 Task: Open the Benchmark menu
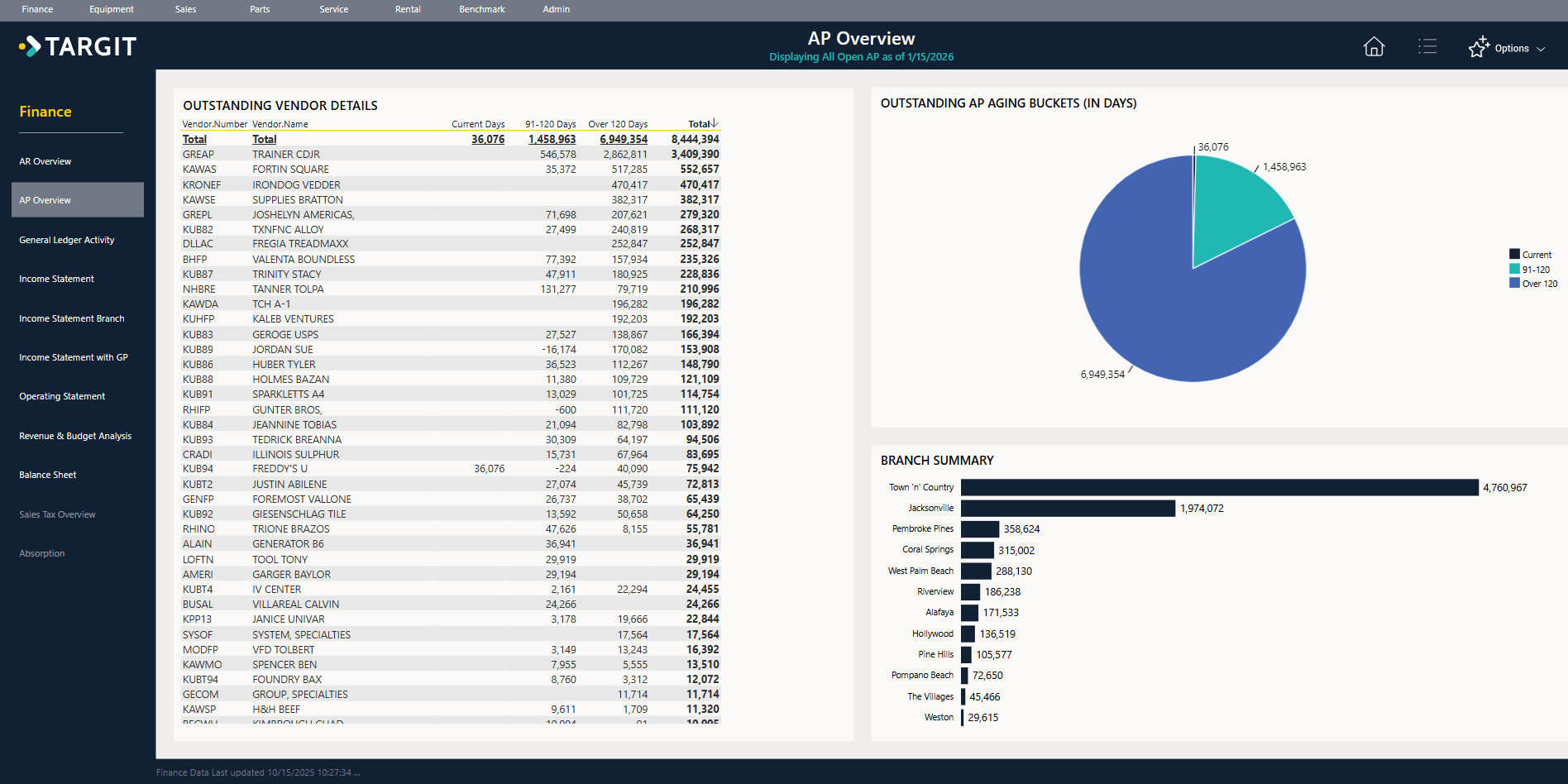480,9
